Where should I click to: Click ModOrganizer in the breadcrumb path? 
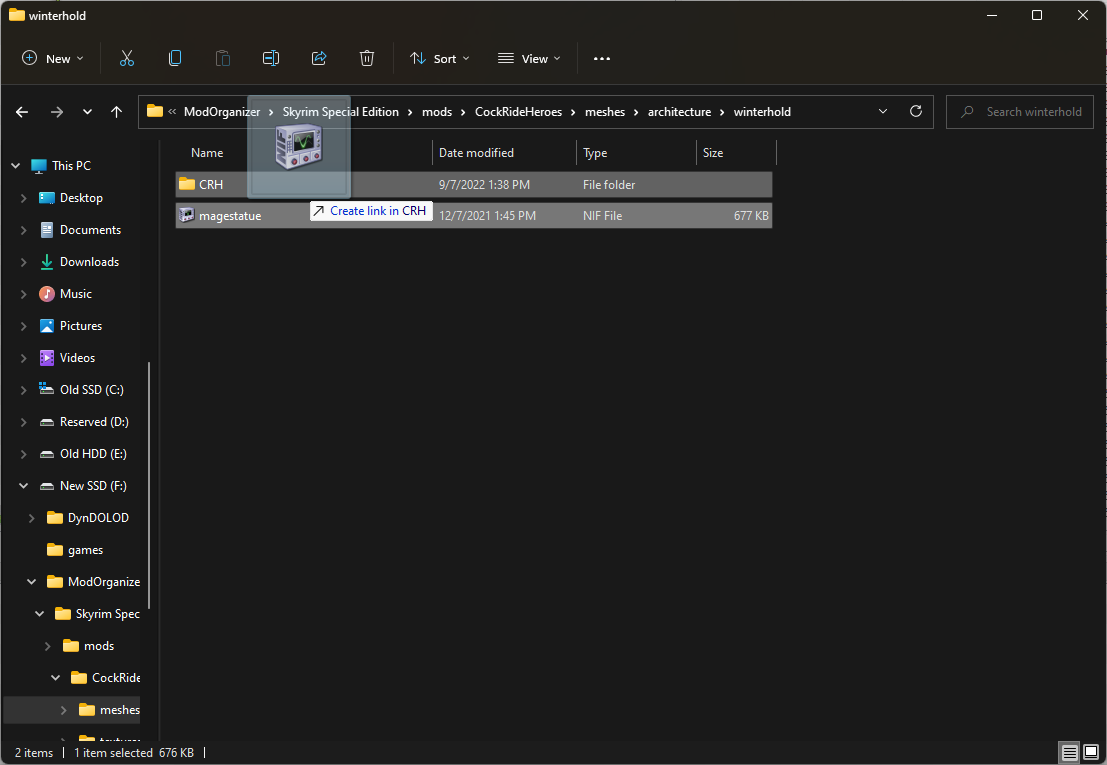(x=222, y=112)
